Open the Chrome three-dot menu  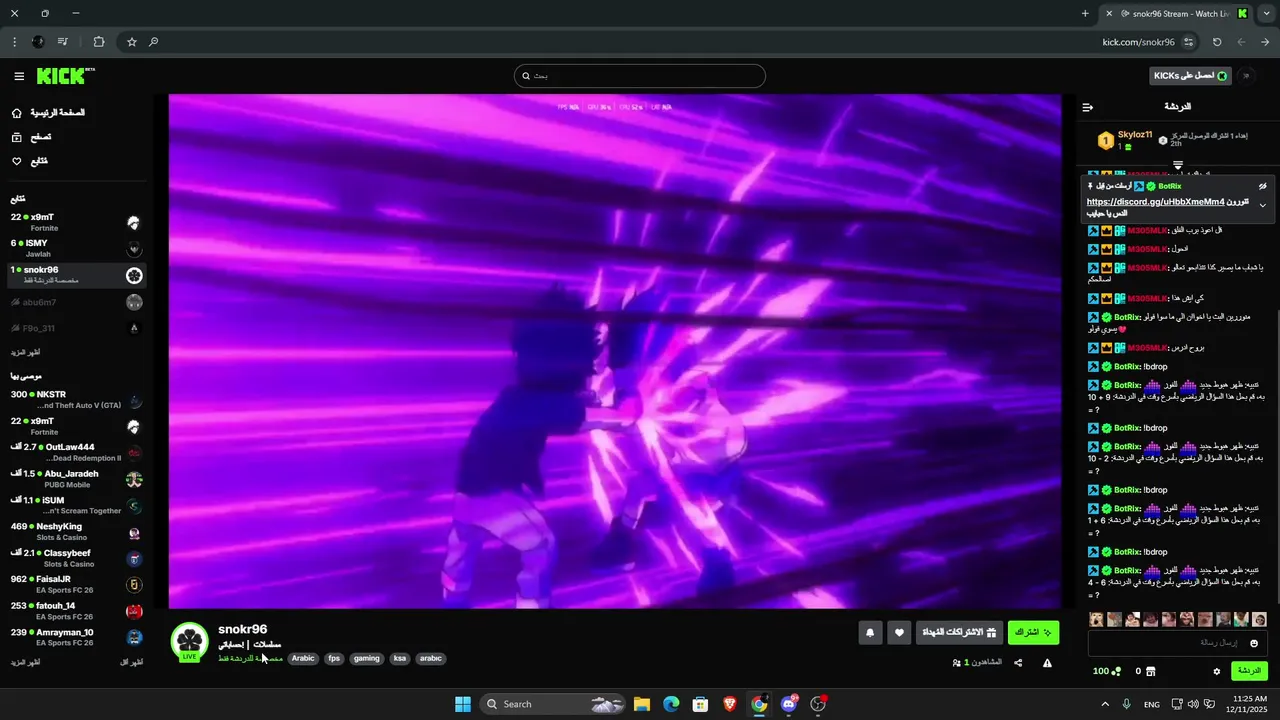14,42
